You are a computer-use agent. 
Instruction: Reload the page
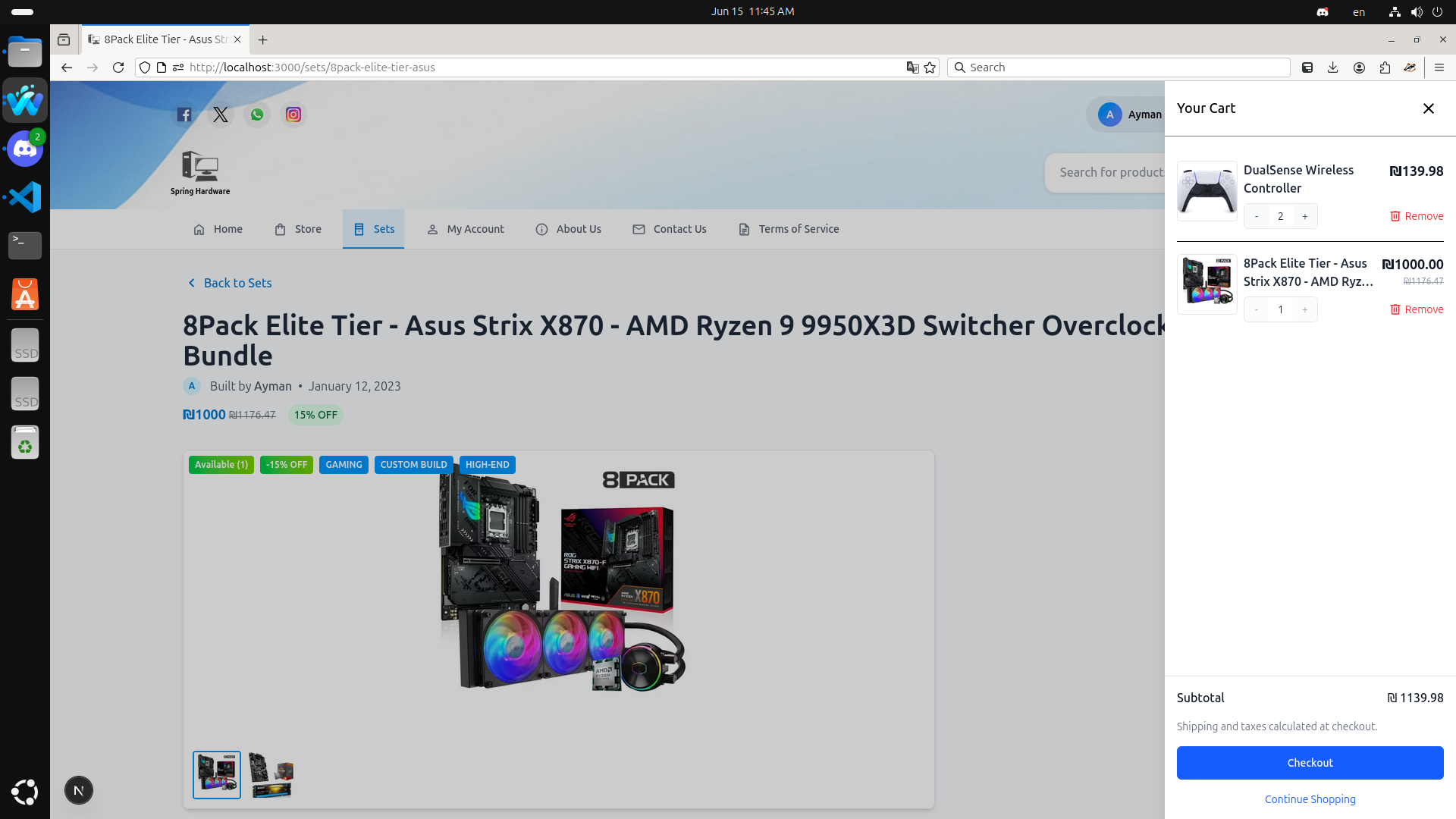(118, 67)
